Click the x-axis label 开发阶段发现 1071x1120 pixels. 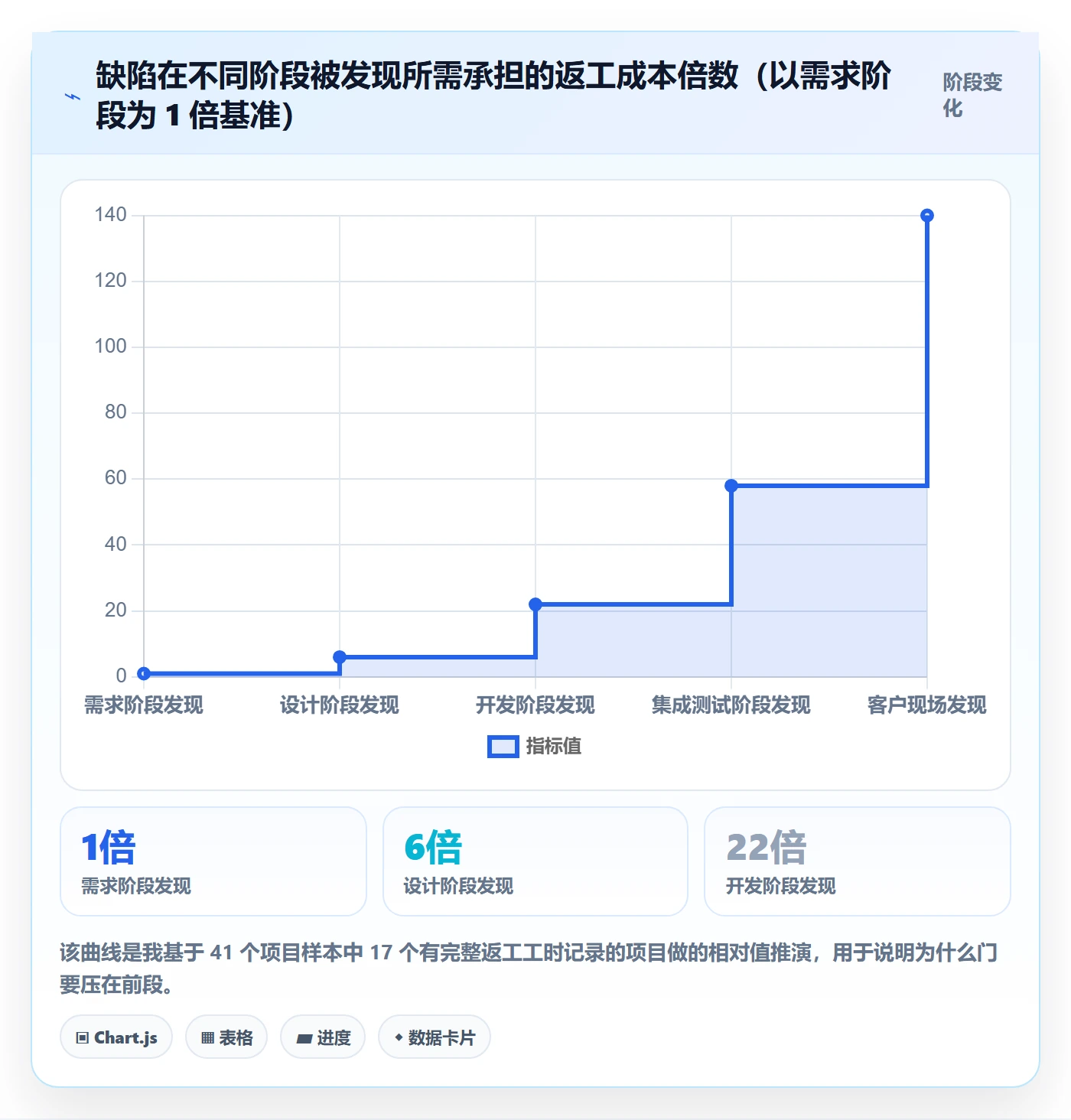[535, 705]
